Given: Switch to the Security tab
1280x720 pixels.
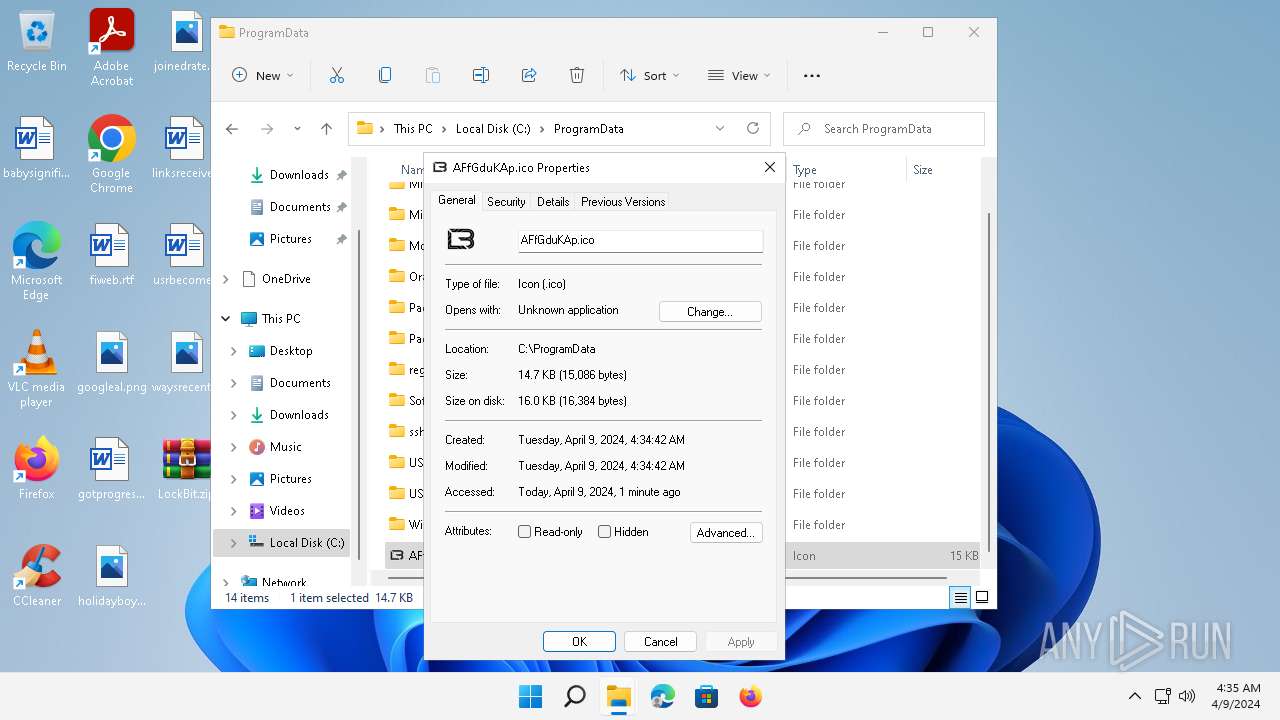Looking at the screenshot, I should tap(506, 202).
